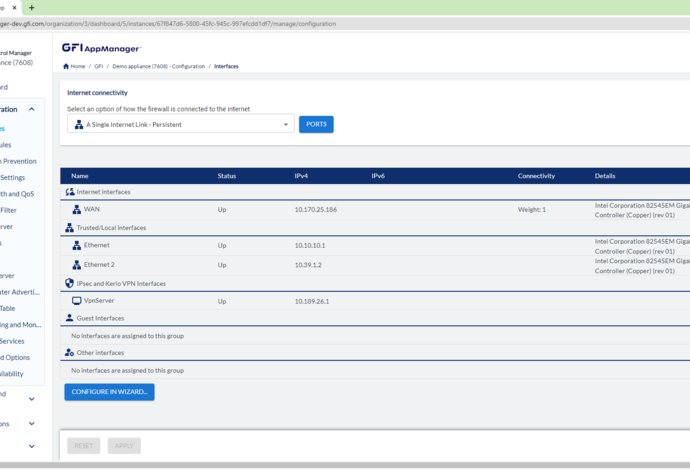Image resolution: width=690 pixels, height=469 pixels.
Task: Click IPv4 address 10.189.26.1
Action: [312, 301]
